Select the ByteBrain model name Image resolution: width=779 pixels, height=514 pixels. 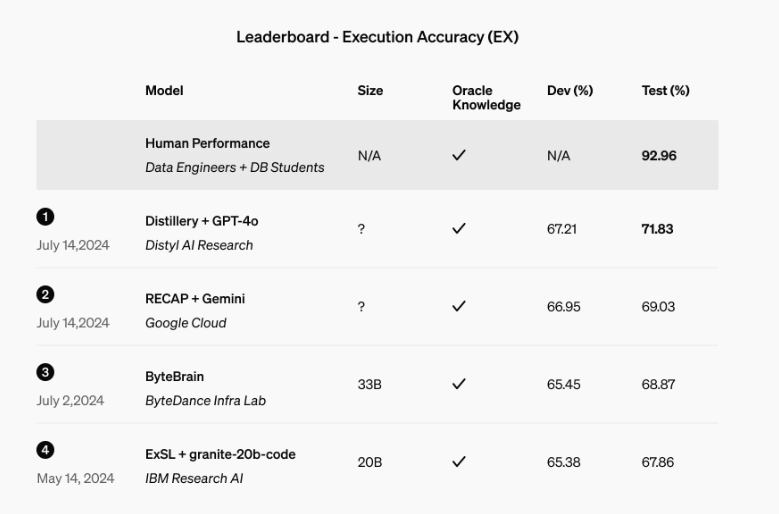pos(174,377)
